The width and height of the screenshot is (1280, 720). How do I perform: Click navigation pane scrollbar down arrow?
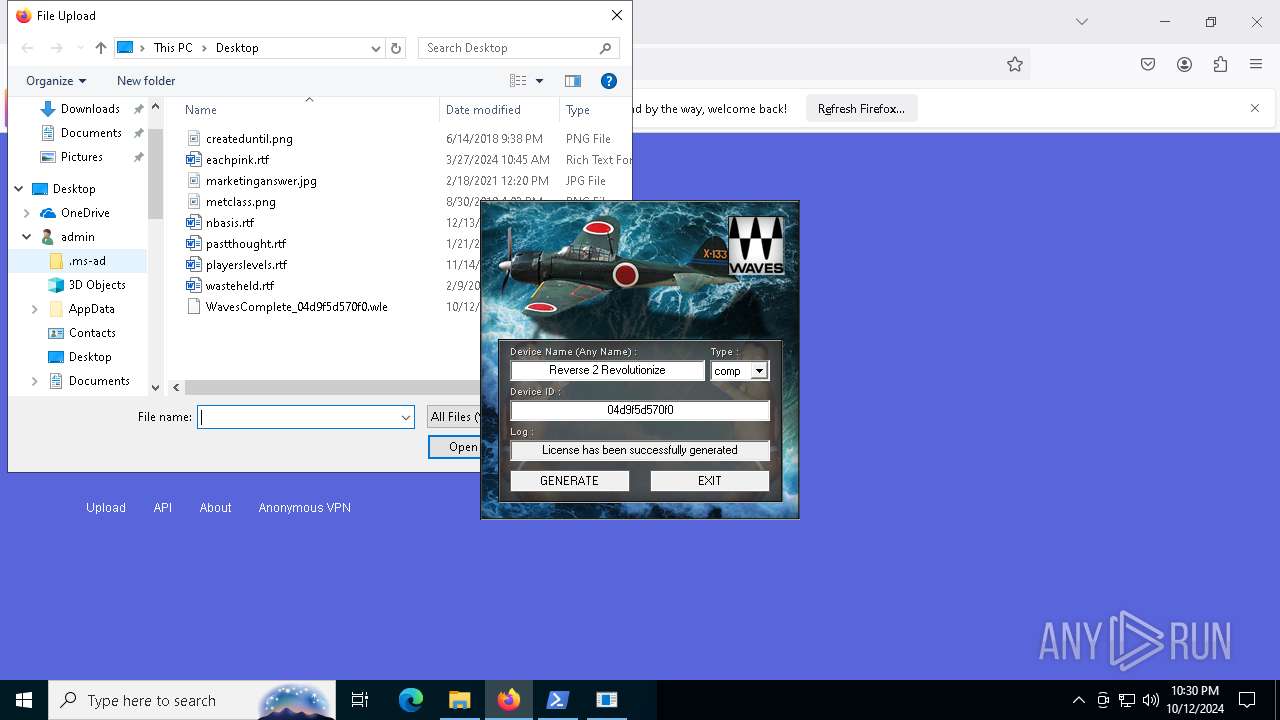click(x=155, y=387)
